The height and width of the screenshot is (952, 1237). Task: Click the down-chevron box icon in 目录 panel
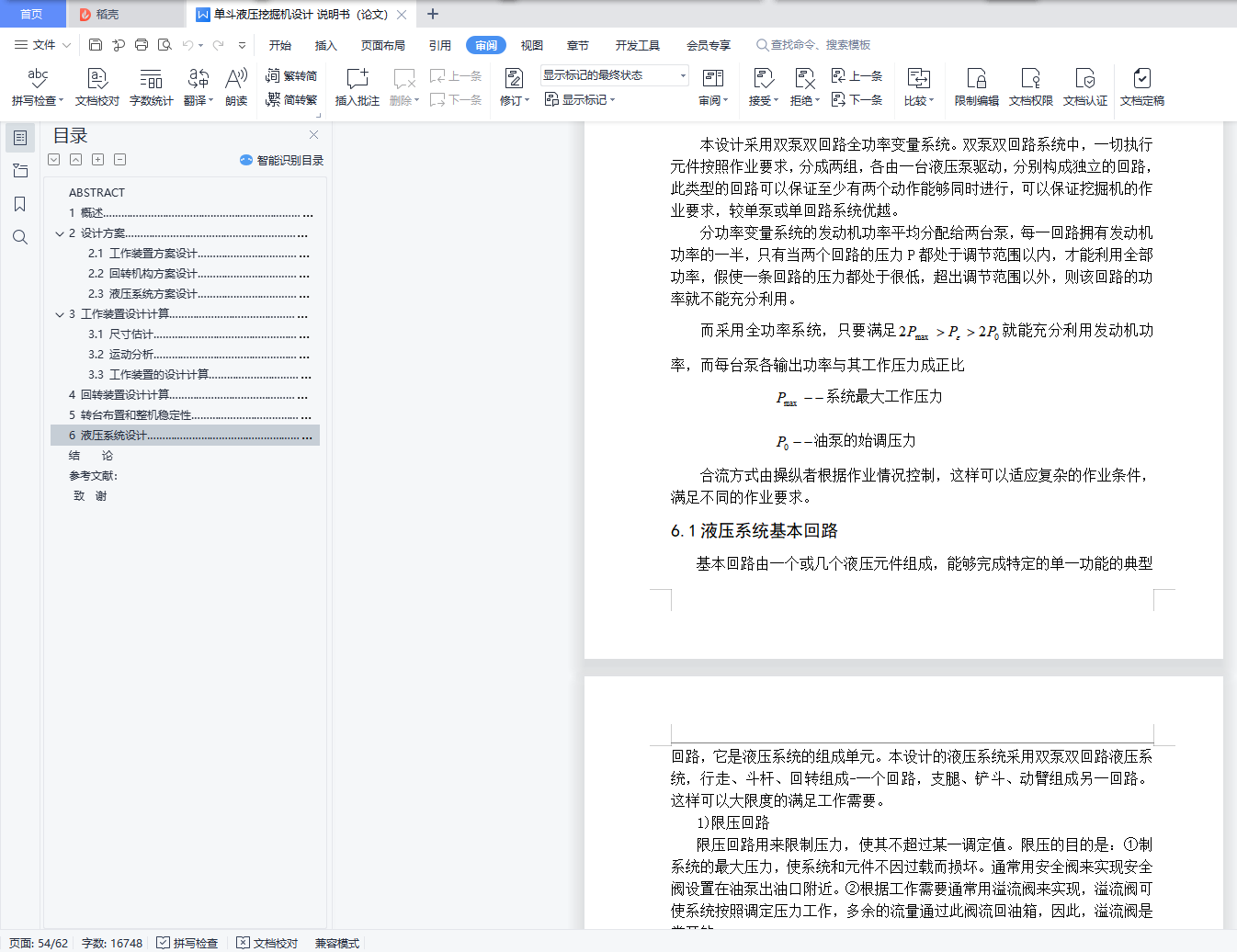pyautogui.click(x=53, y=160)
